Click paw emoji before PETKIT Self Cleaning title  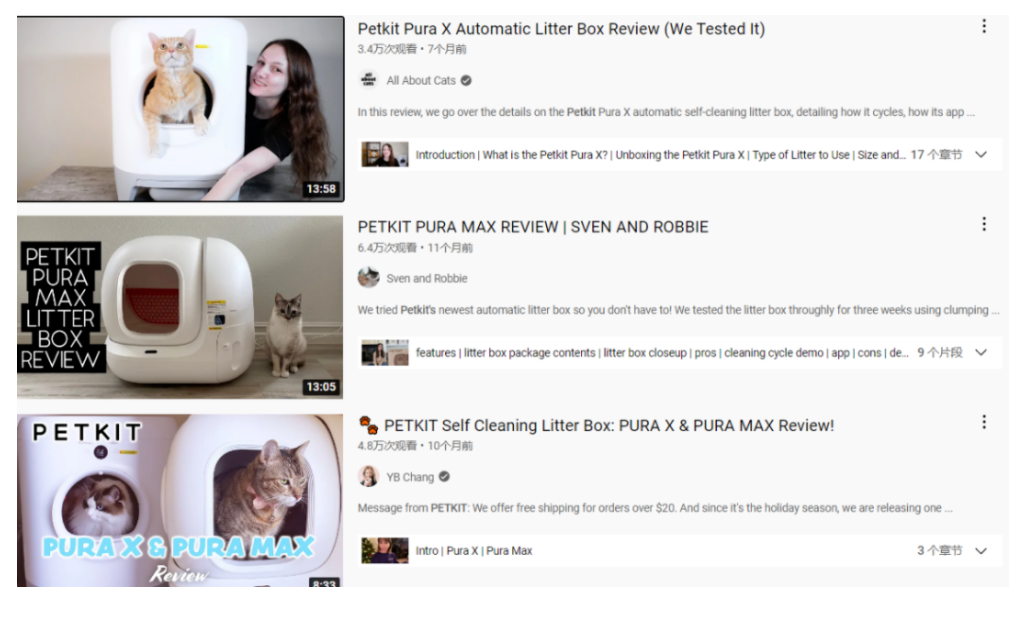(369, 426)
